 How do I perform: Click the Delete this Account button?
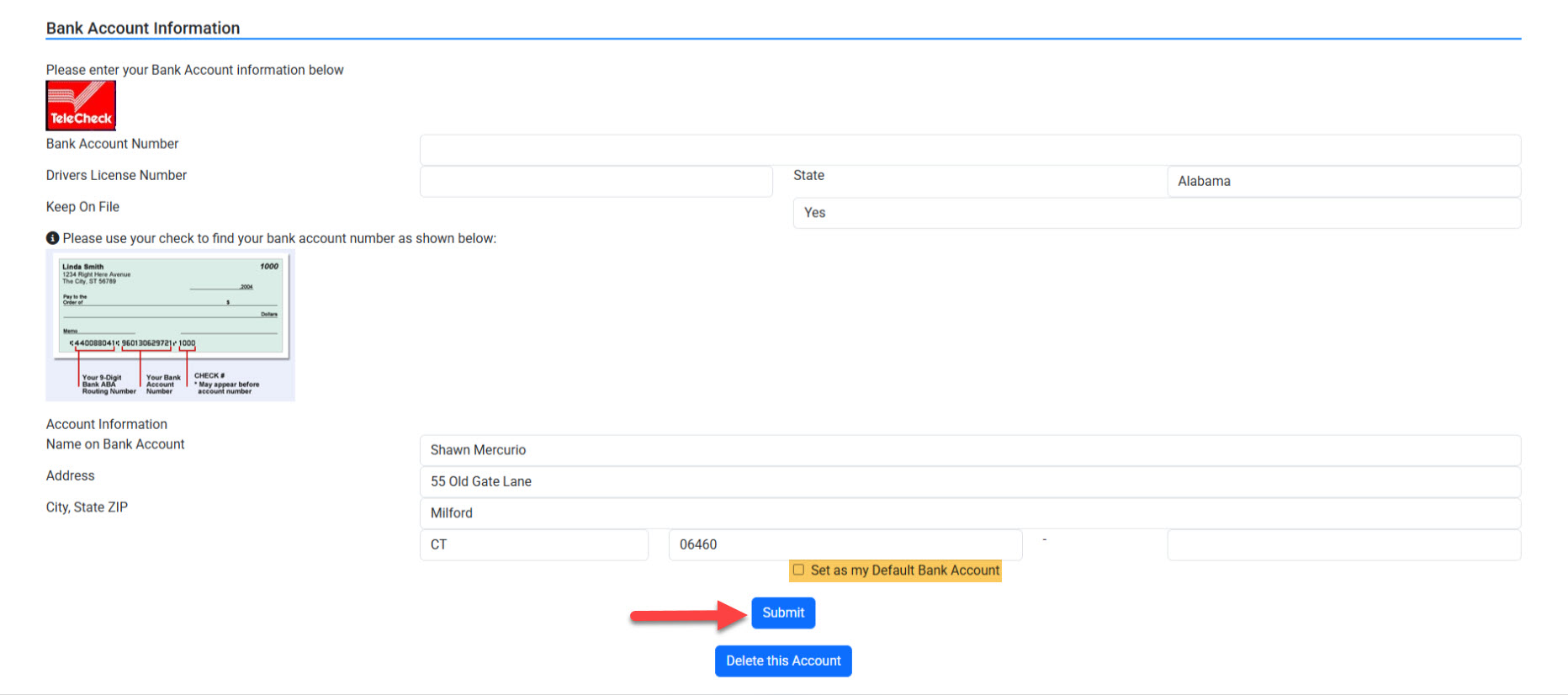[x=782, y=661]
